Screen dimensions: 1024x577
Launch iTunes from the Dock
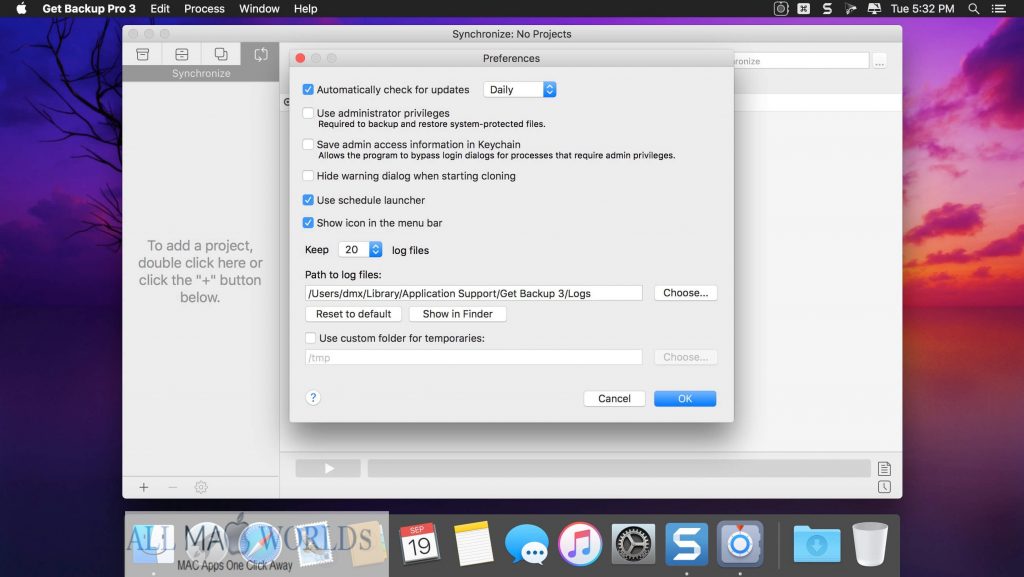pyautogui.click(x=580, y=543)
